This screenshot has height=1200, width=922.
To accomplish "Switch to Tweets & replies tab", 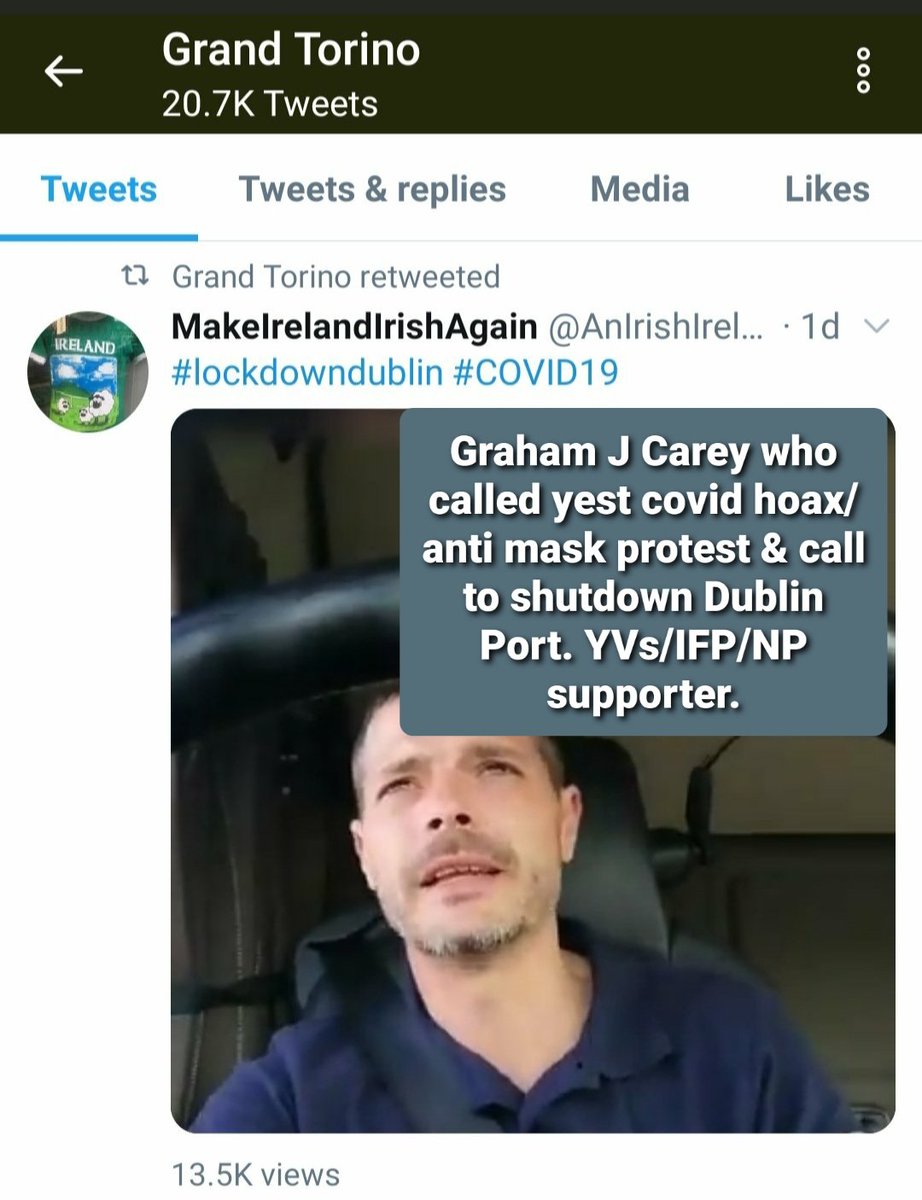I will tap(372, 189).
